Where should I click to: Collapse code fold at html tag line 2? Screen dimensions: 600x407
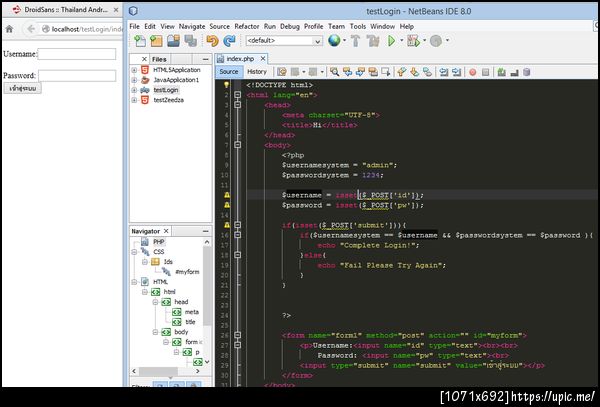[238, 95]
